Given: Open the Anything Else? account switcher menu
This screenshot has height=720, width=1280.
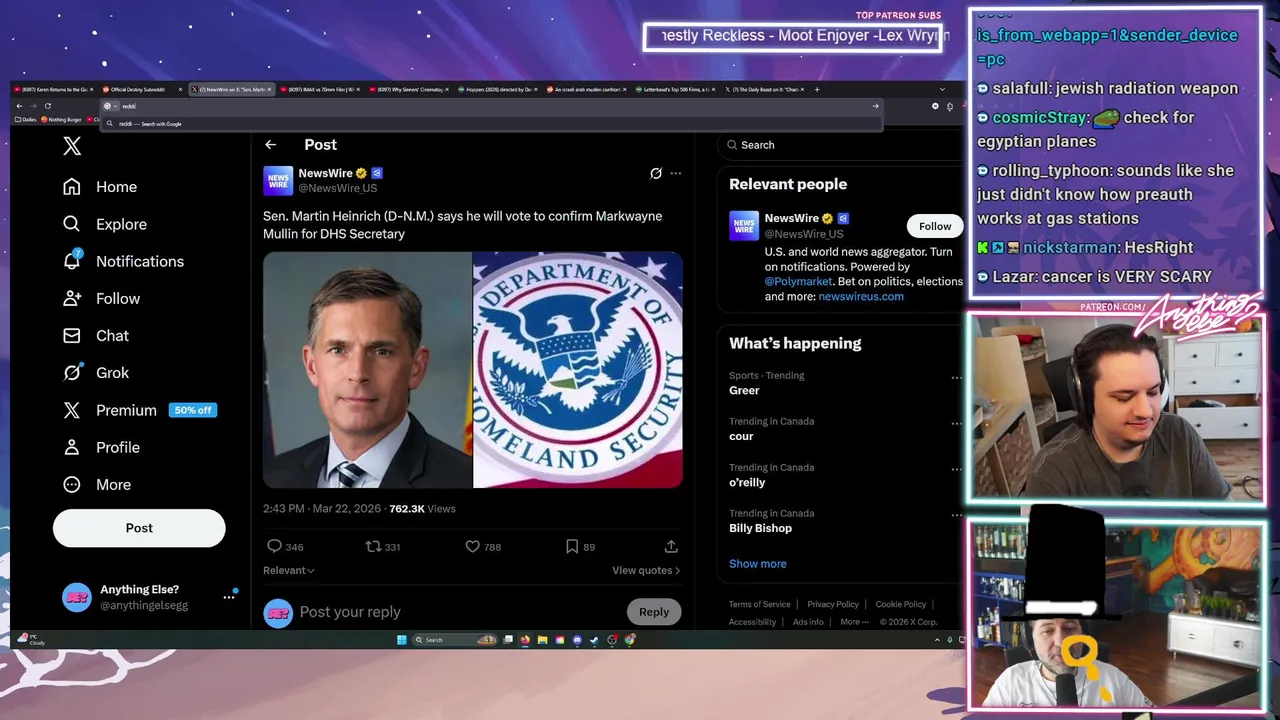Looking at the screenshot, I should click(x=150, y=597).
